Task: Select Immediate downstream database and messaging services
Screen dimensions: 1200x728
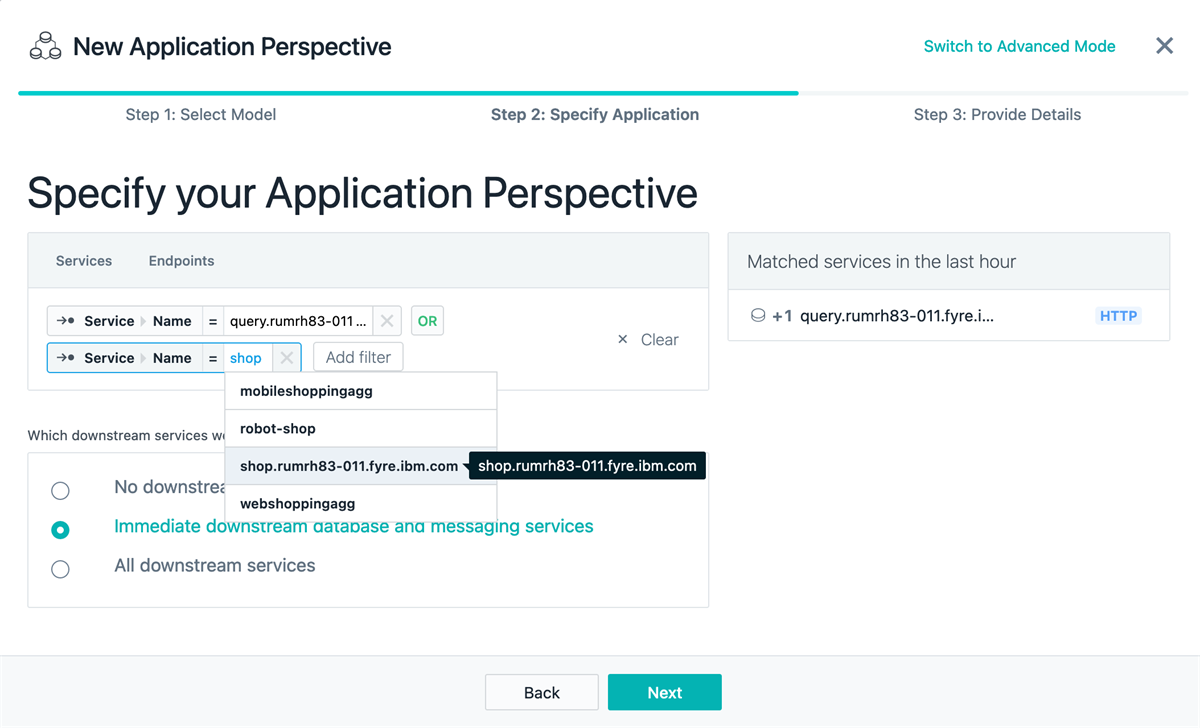Action: coord(60,529)
